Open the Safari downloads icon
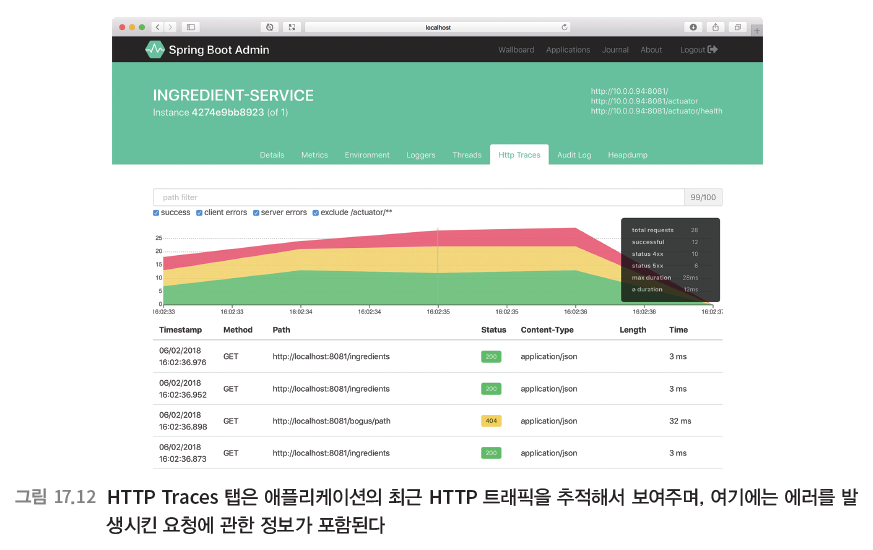This screenshot has width=873, height=550. pyautogui.click(x=693, y=27)
